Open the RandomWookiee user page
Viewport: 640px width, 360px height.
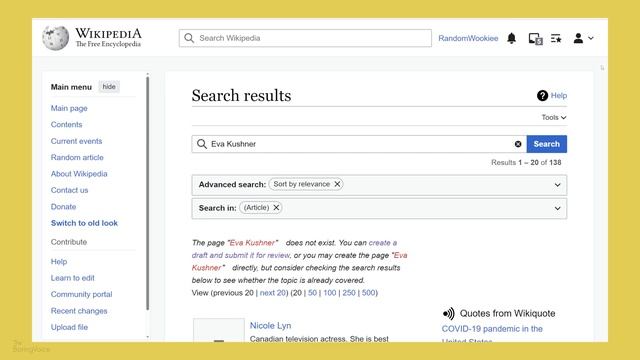(468, 38)
